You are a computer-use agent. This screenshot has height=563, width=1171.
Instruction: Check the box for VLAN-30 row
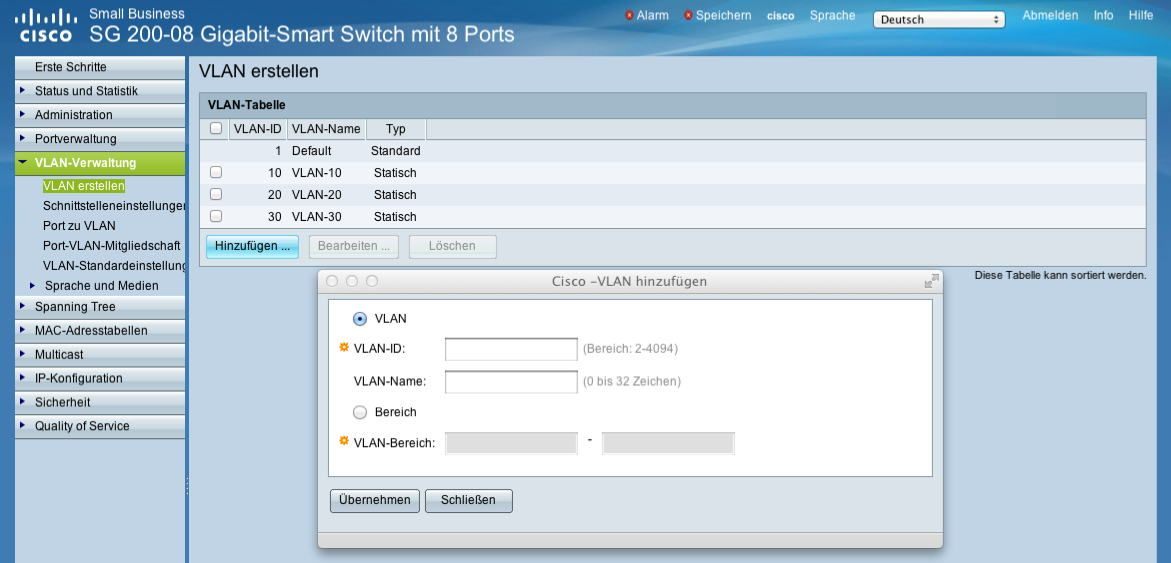(216, 217)
